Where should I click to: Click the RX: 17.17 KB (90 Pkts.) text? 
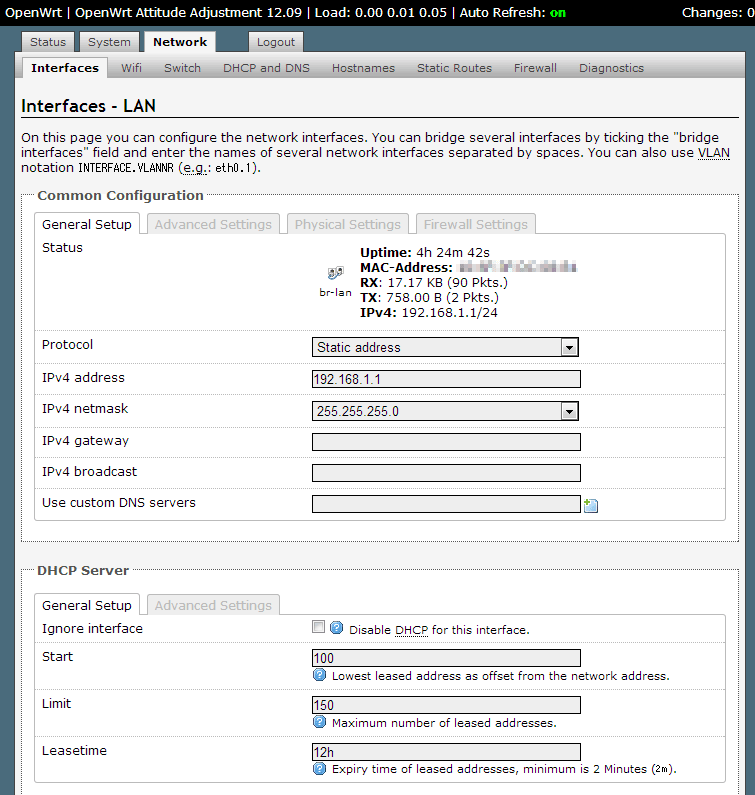tap(434, 282)
